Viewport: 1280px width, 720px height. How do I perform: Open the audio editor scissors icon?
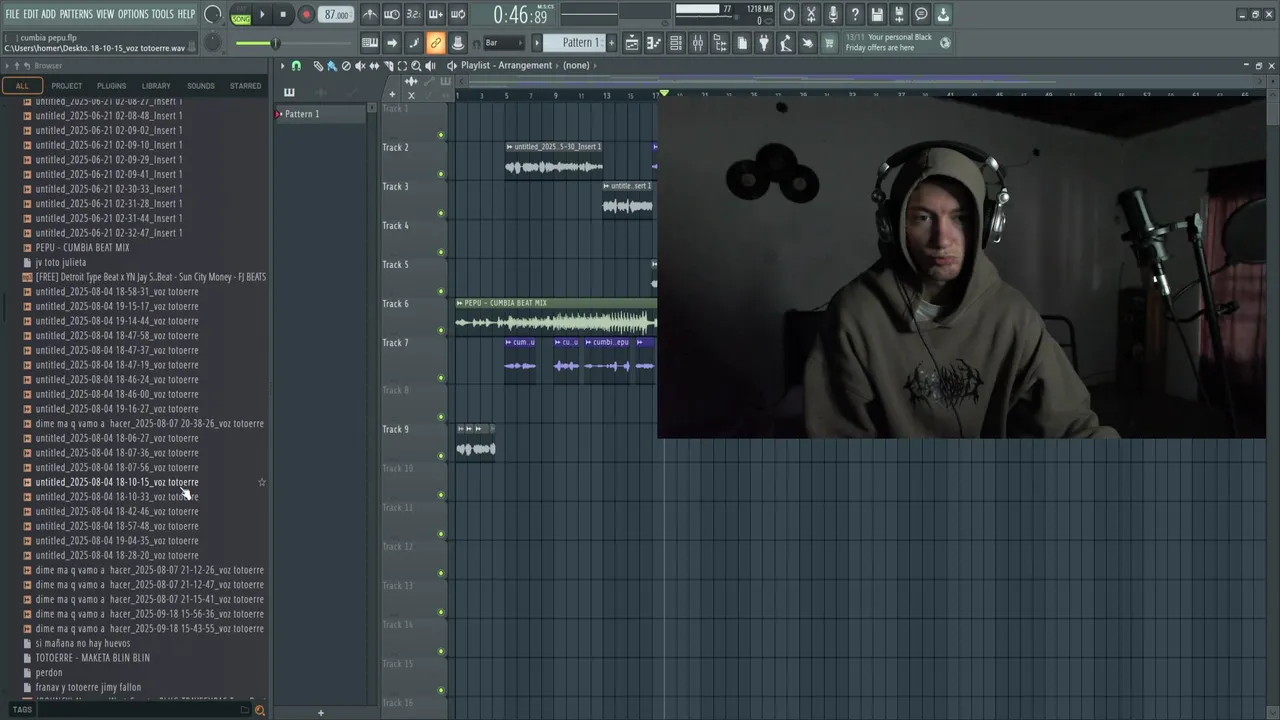point(811,14)
